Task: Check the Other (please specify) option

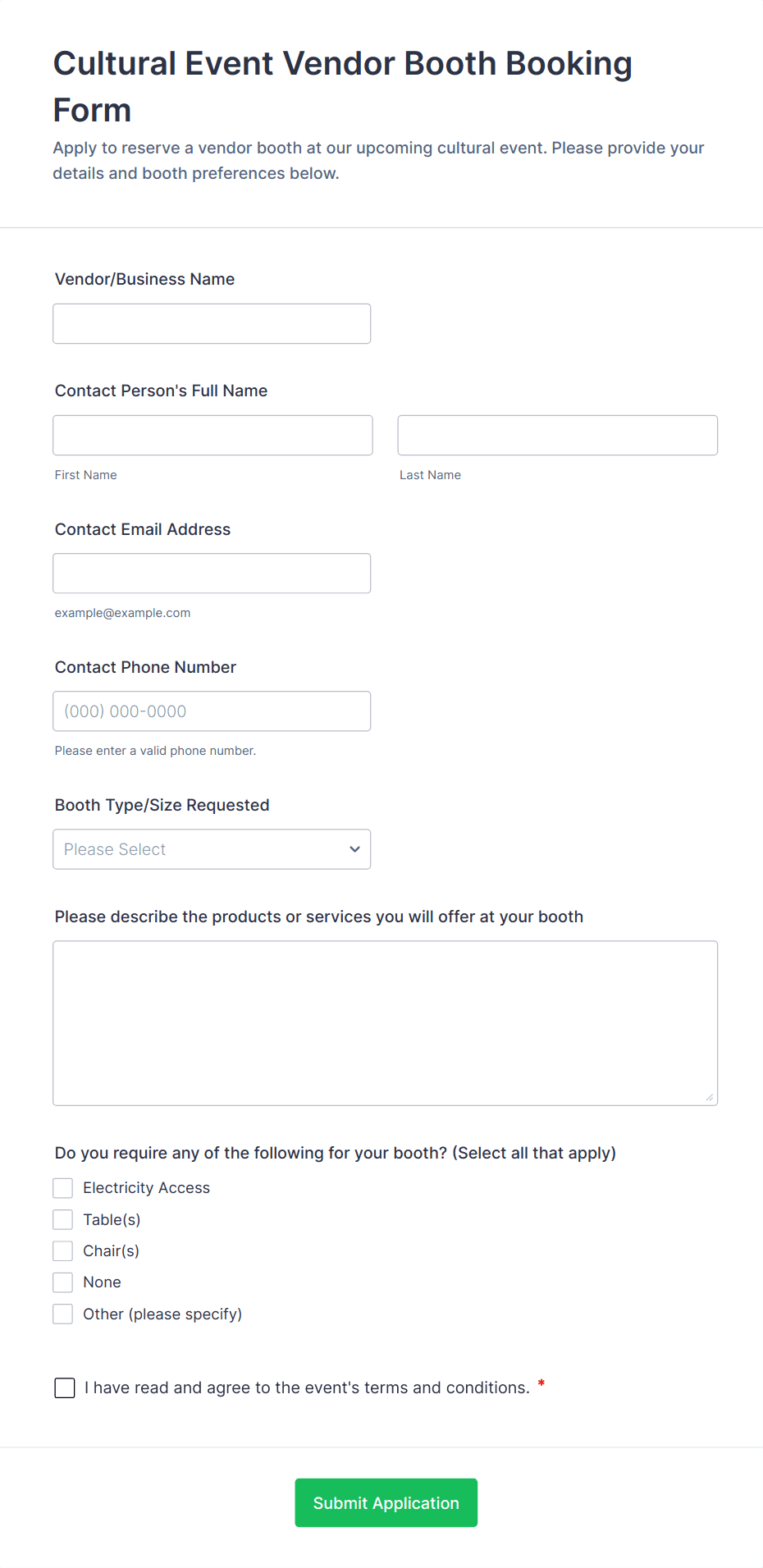Action: (63, 1314)
